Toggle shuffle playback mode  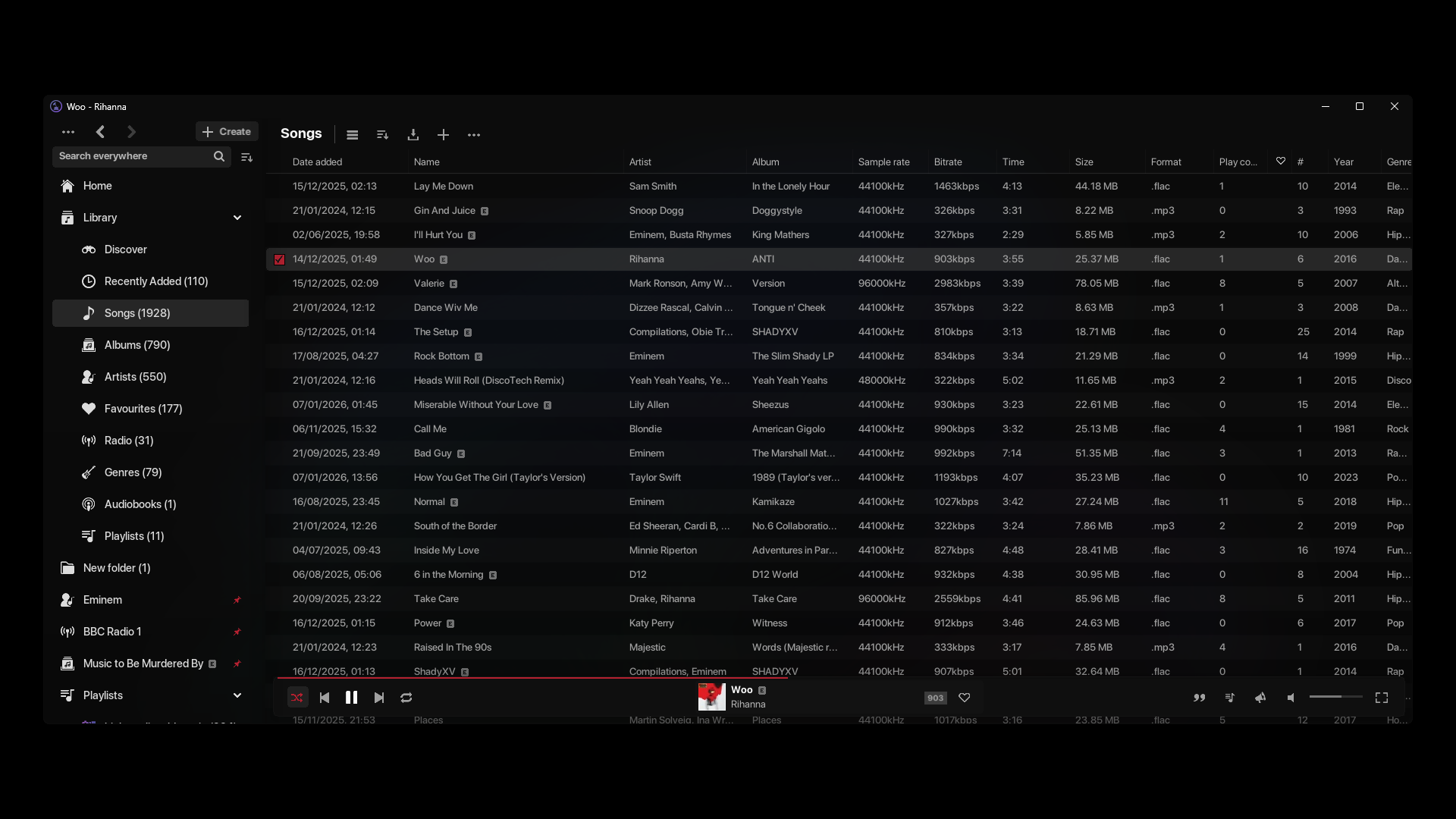297,698
